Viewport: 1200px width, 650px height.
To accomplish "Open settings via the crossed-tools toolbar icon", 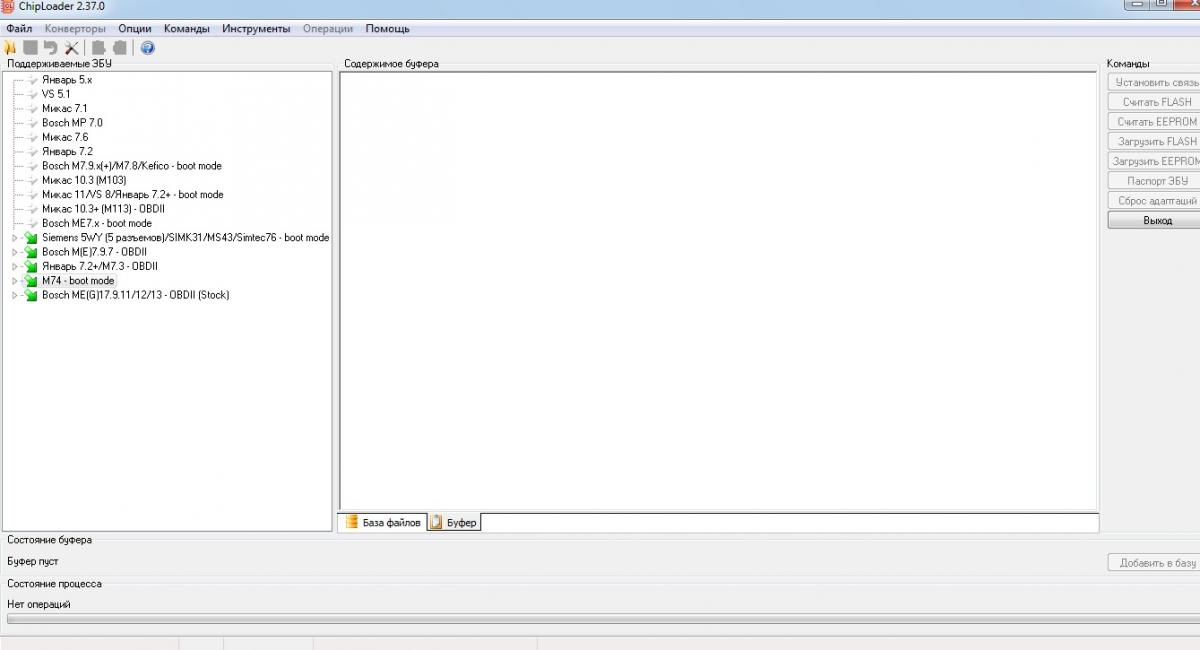I will 71,47.
